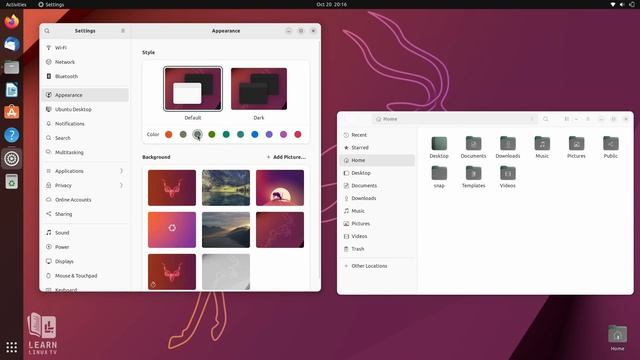Click the Home path bar in Files

coord(455,119)
